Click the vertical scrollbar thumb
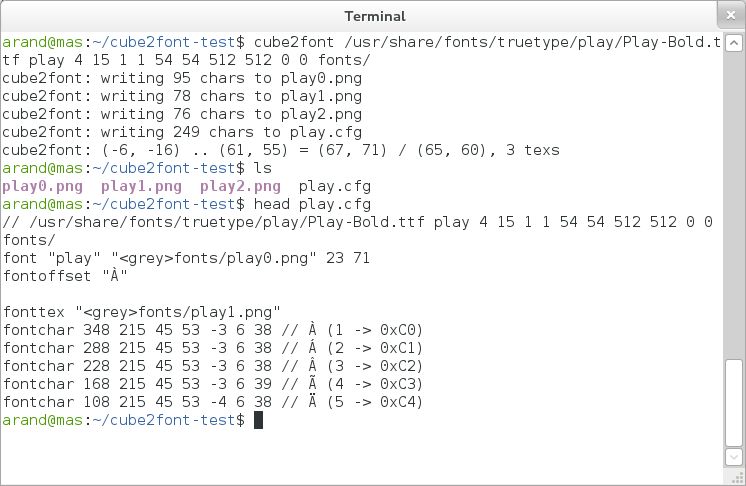 734,403
